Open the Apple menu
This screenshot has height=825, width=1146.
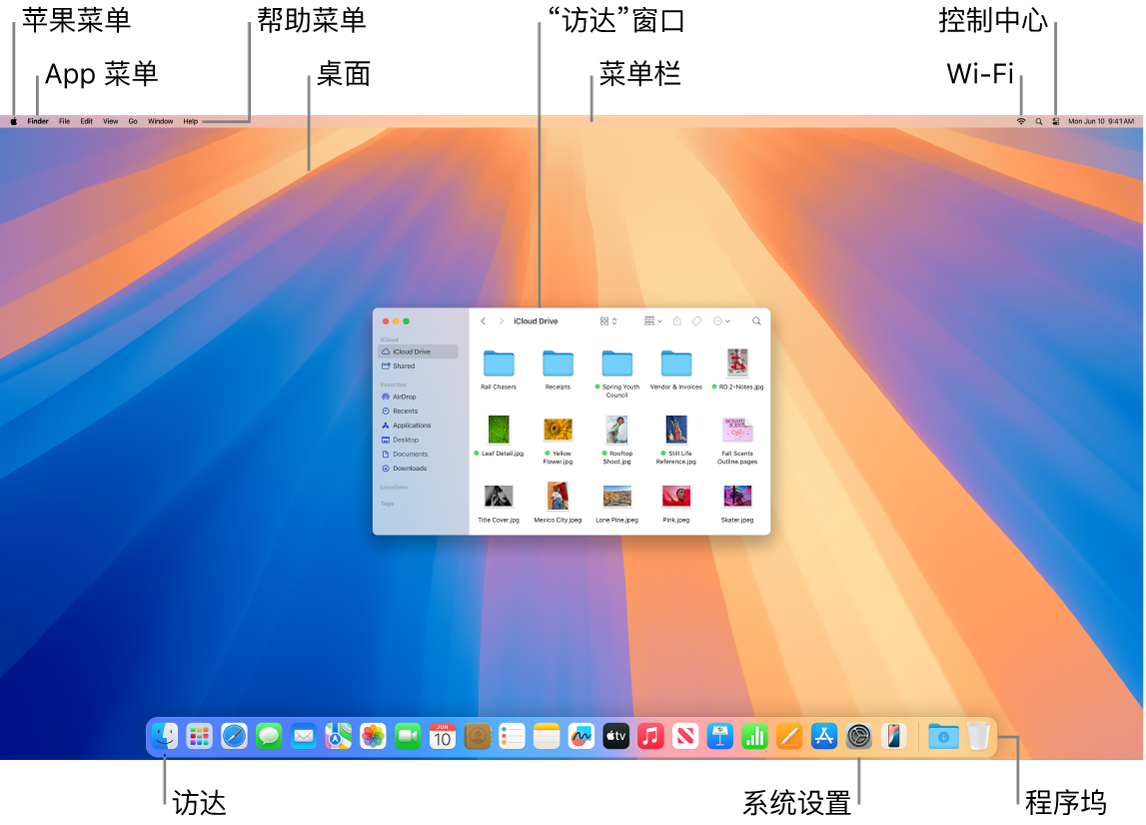pyautogui.click(x=14, y=121)
